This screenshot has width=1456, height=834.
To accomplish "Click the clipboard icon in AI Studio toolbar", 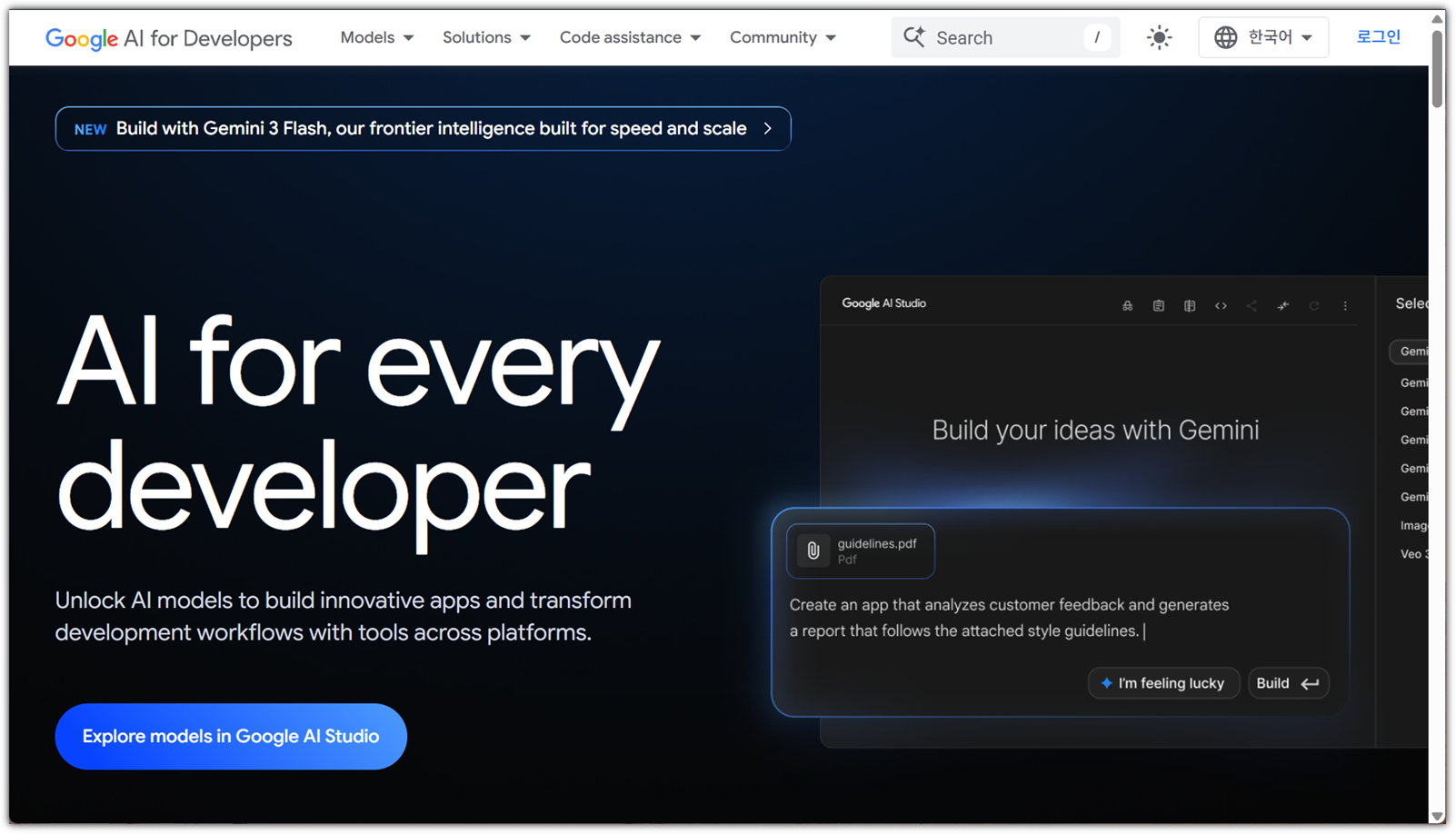I will [1158, 306].
